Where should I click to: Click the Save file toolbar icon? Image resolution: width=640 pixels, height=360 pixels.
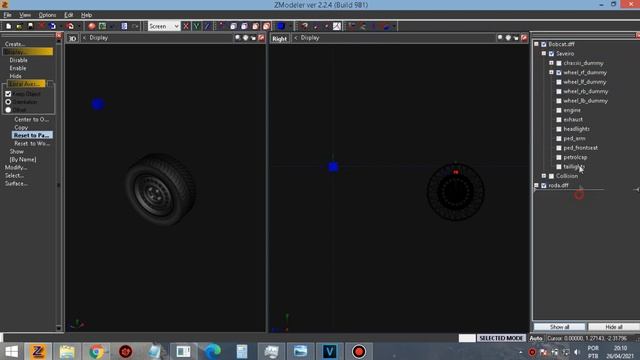pos(30,26)
